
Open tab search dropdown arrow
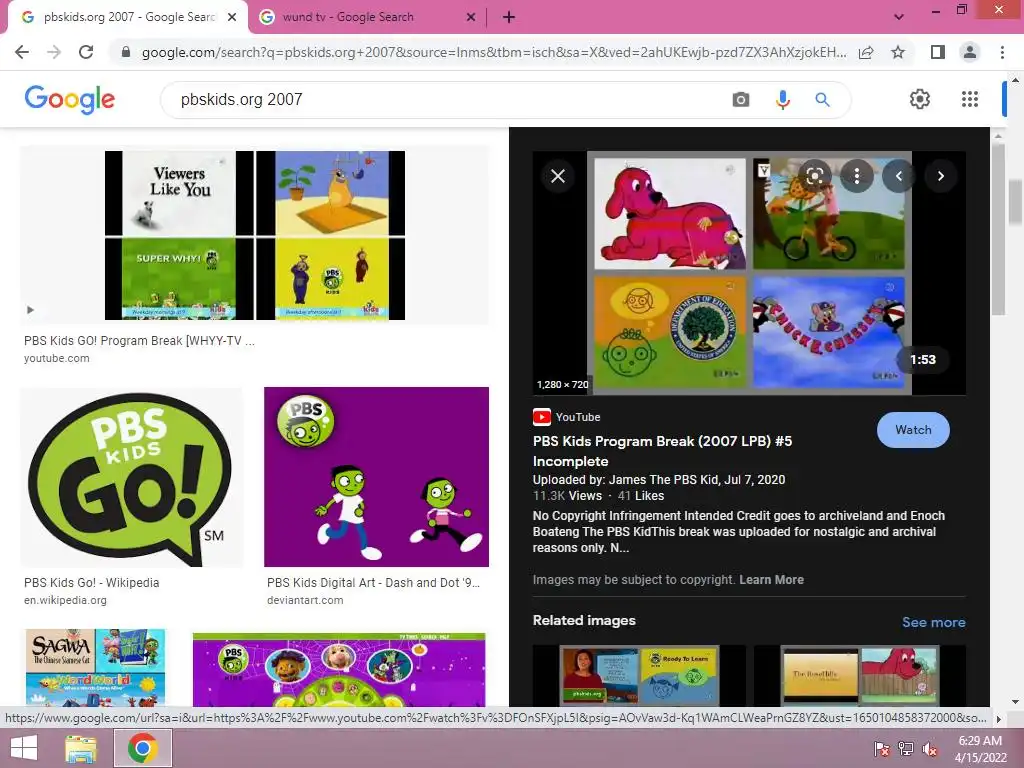coord(899,18)
